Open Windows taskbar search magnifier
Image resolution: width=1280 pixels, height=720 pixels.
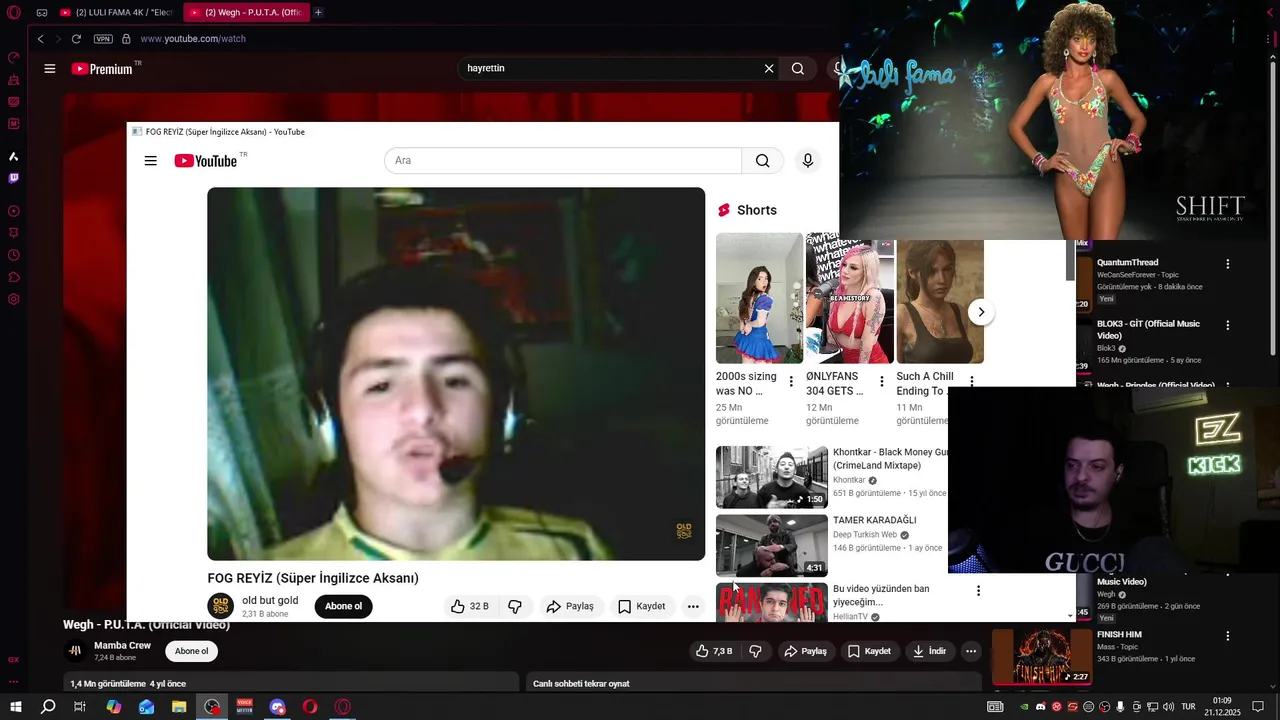48,707
